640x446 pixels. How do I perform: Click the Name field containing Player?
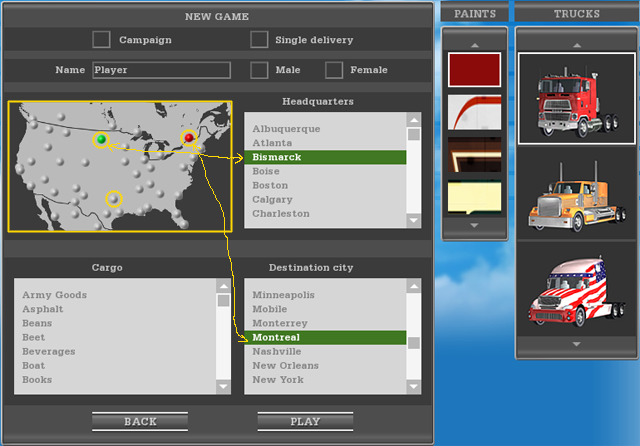[160, 70]
